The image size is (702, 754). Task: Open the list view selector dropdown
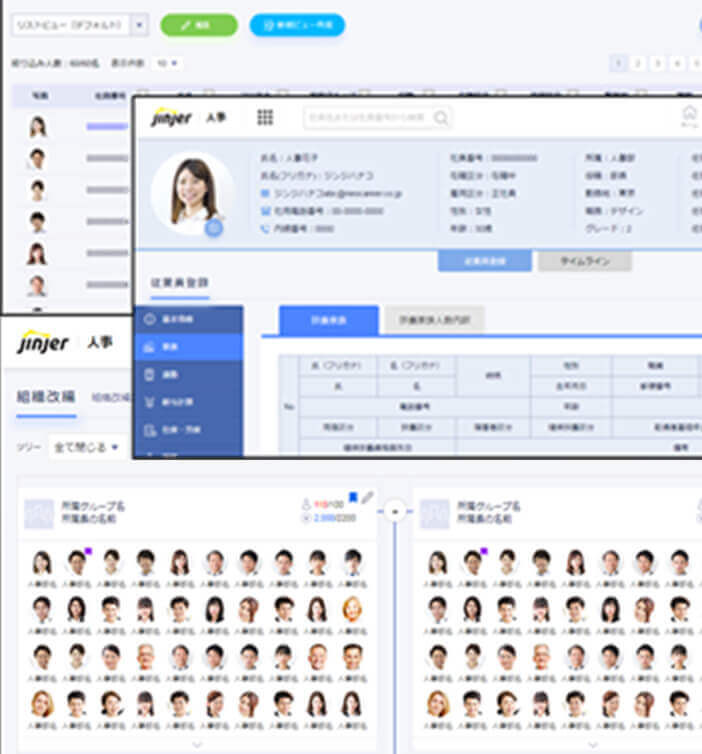tap(139, 25)
